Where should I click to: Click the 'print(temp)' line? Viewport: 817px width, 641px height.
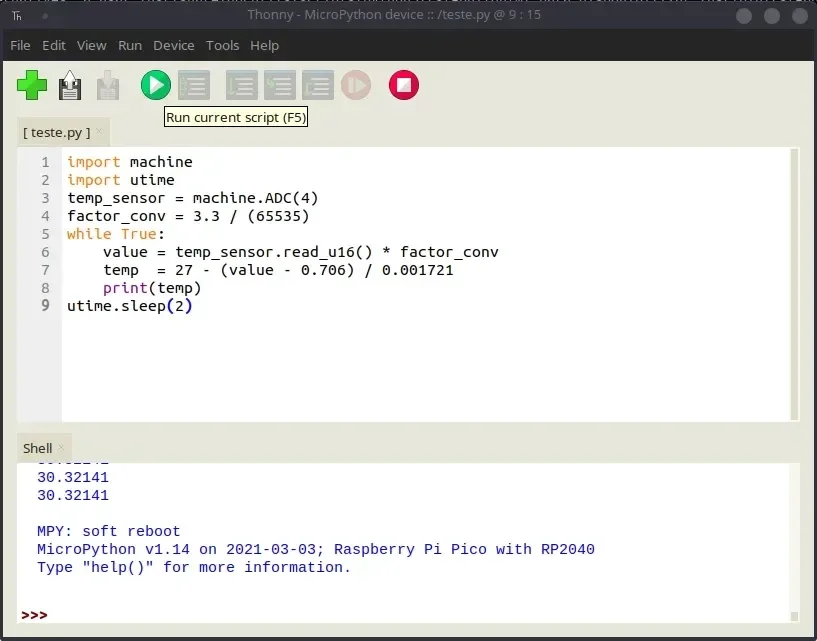pos(152,288)
